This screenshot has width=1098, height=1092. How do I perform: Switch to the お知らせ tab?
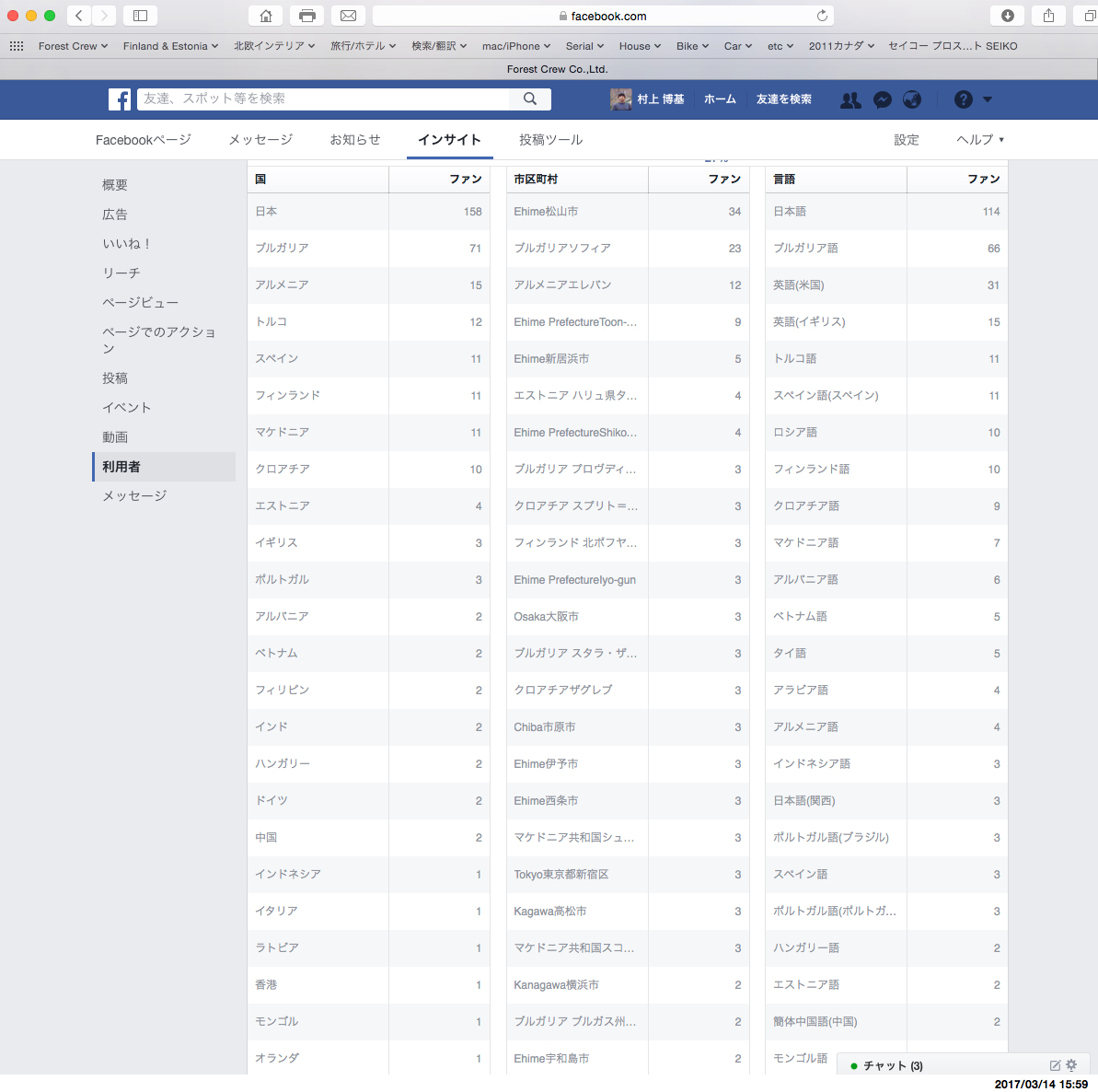point(355,140)
